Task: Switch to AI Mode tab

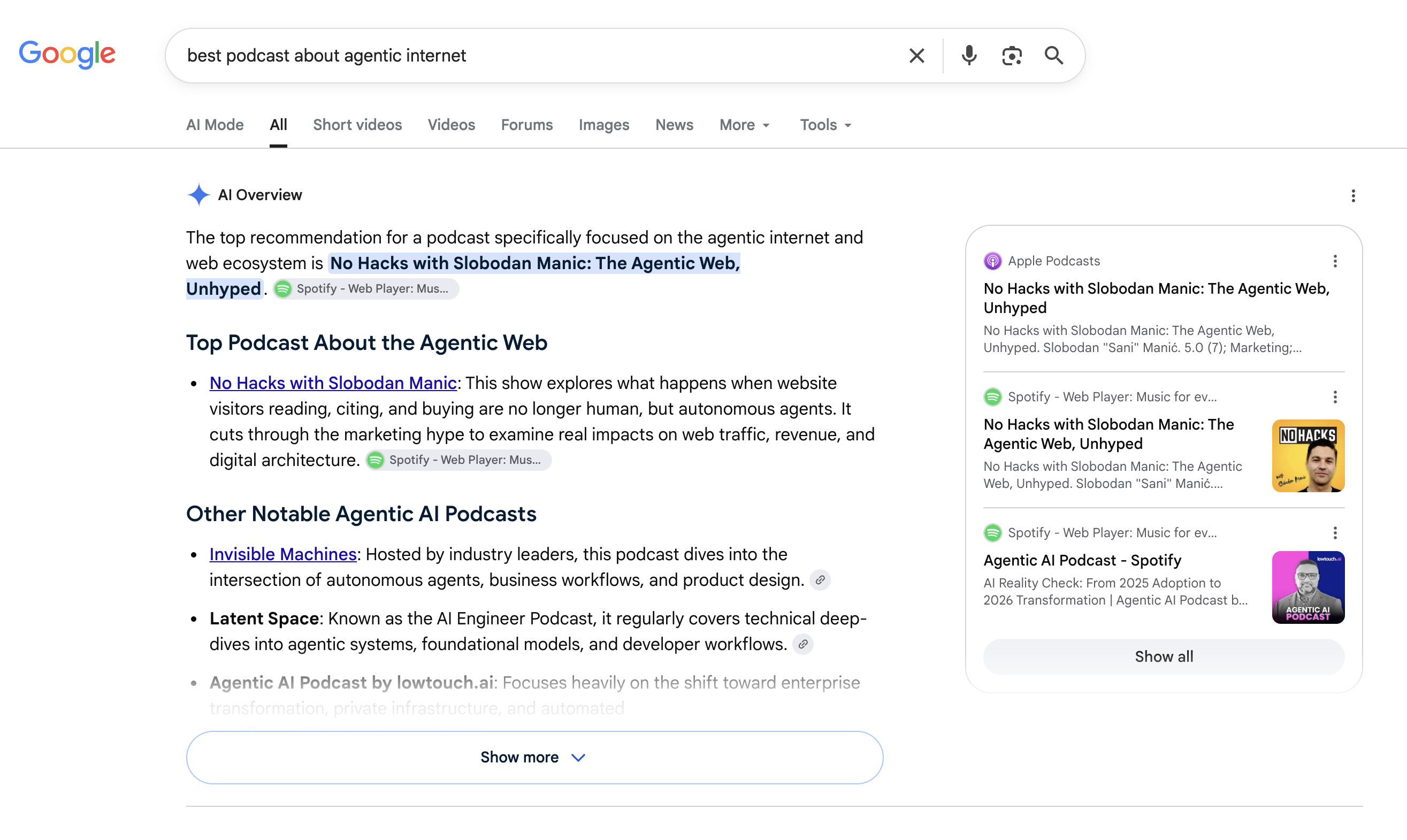Action: (215, 125)
